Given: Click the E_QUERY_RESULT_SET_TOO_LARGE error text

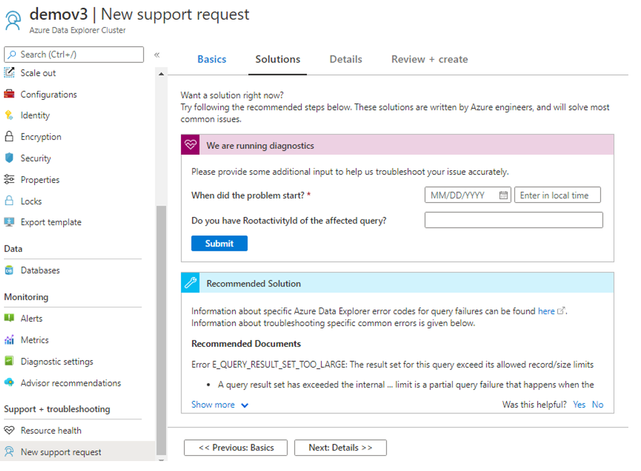Looking at the screenshot, I should [x=392, y=364].
